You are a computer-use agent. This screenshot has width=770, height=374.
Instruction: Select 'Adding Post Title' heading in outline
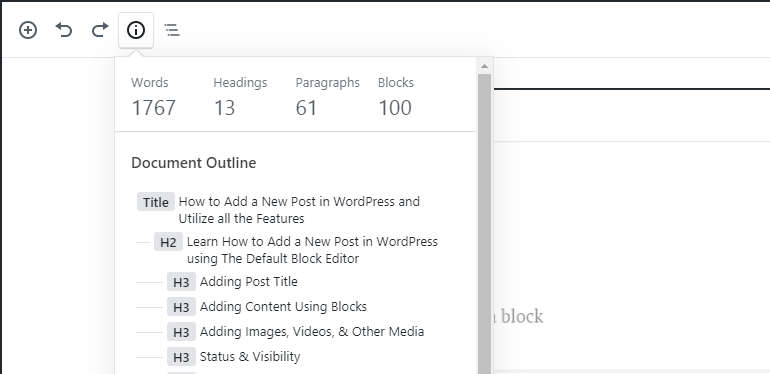click(x=248, y=282)
